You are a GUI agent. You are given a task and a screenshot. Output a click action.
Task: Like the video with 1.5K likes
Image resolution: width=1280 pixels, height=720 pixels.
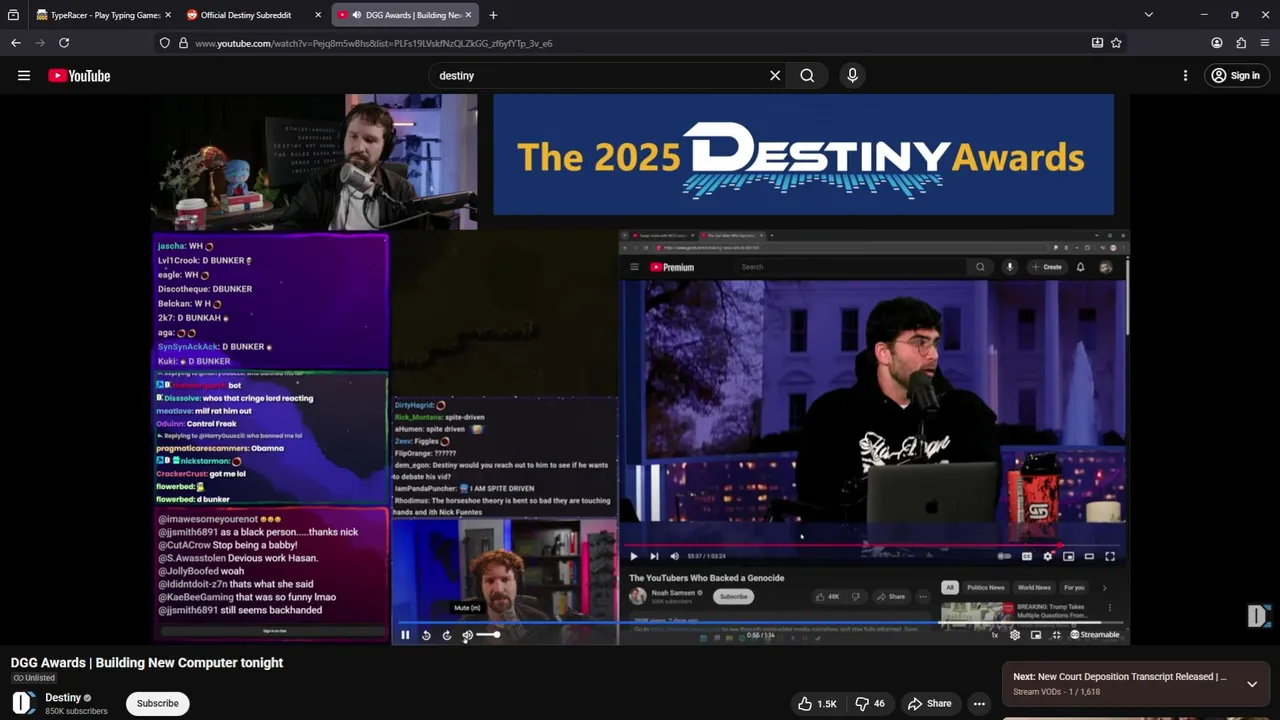[817, 704]
